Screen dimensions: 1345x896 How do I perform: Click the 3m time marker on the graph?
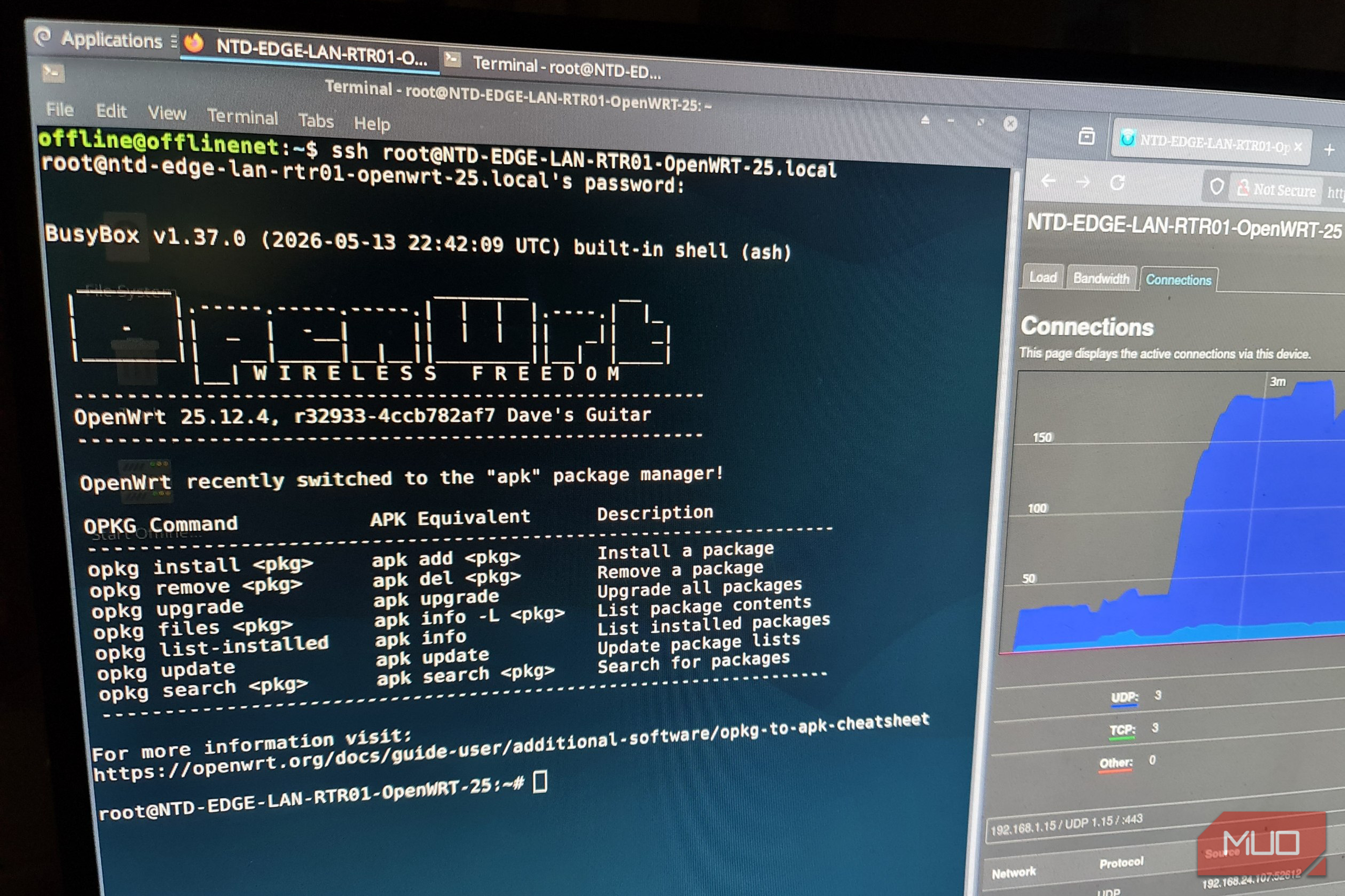pos(1278,381)
